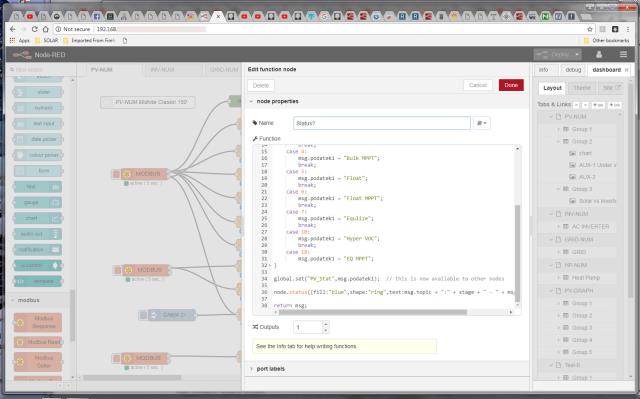Toggle the bottom MODBUS node's left button
Viewport: 640px width, 399px height.
pyautogui.click(x=116, y=358)
